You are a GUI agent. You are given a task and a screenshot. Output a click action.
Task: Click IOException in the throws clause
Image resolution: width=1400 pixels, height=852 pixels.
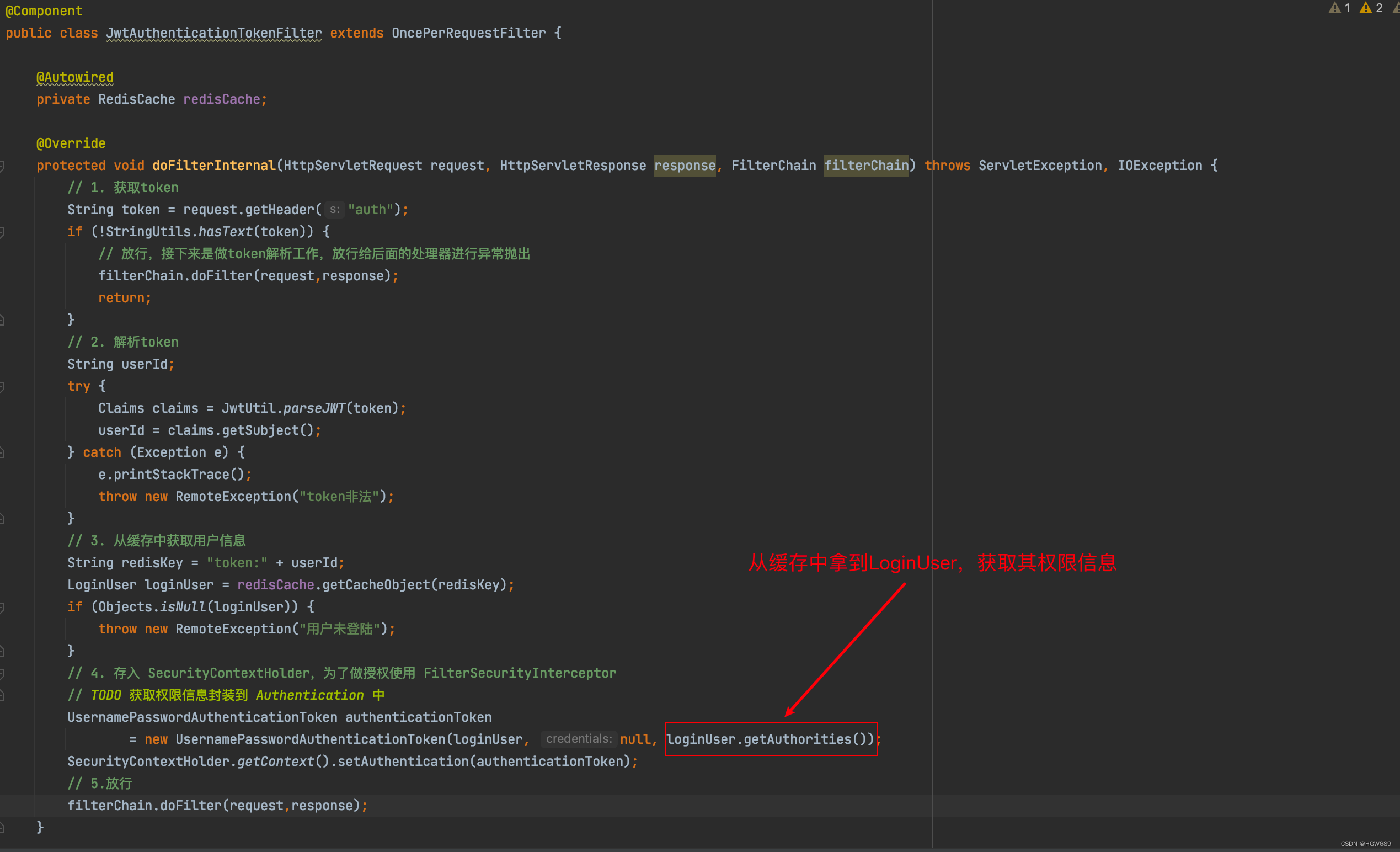(1159, 166)
